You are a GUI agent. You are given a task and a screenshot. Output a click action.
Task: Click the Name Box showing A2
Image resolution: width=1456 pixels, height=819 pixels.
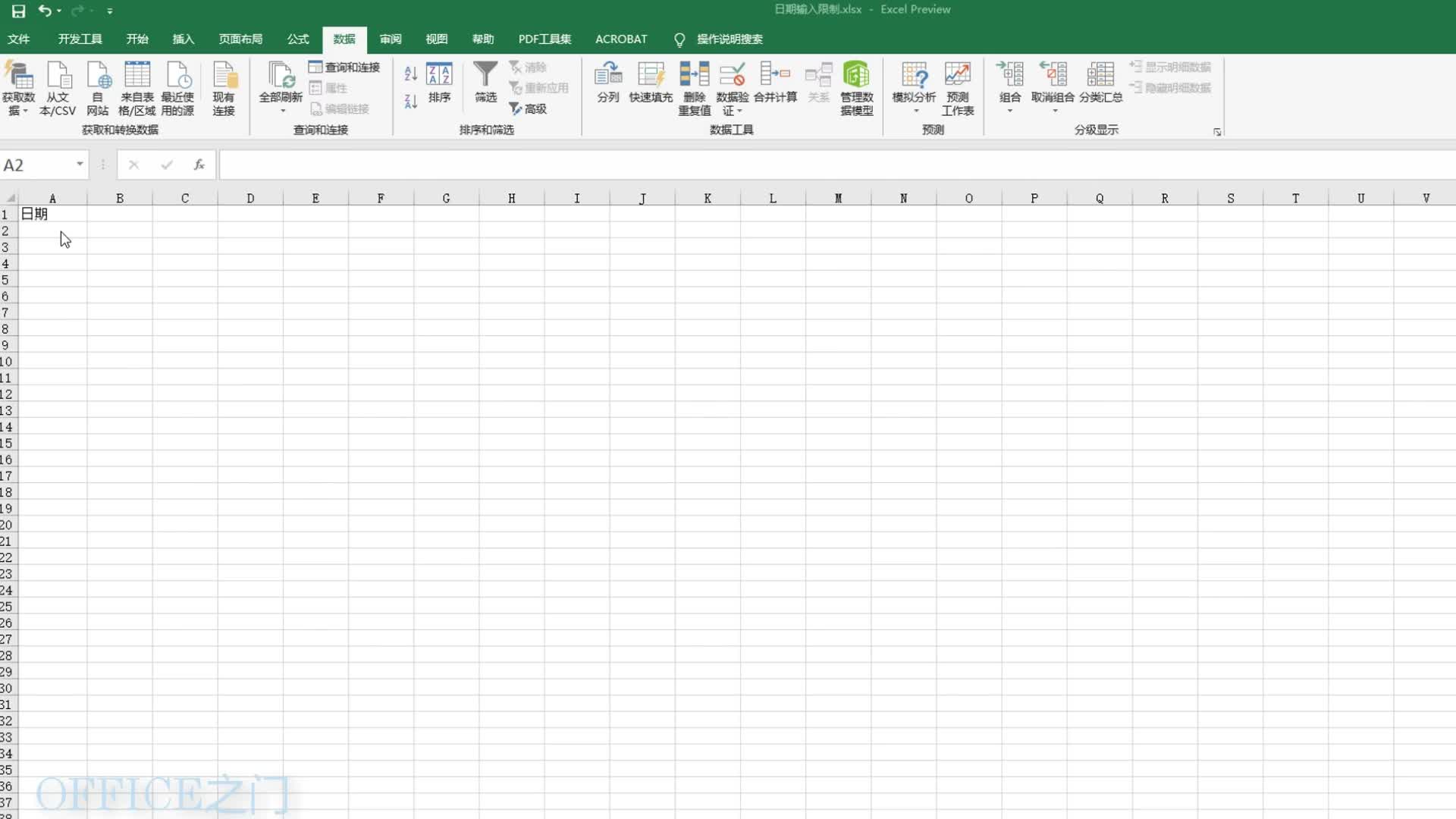(x=36, y=165)
